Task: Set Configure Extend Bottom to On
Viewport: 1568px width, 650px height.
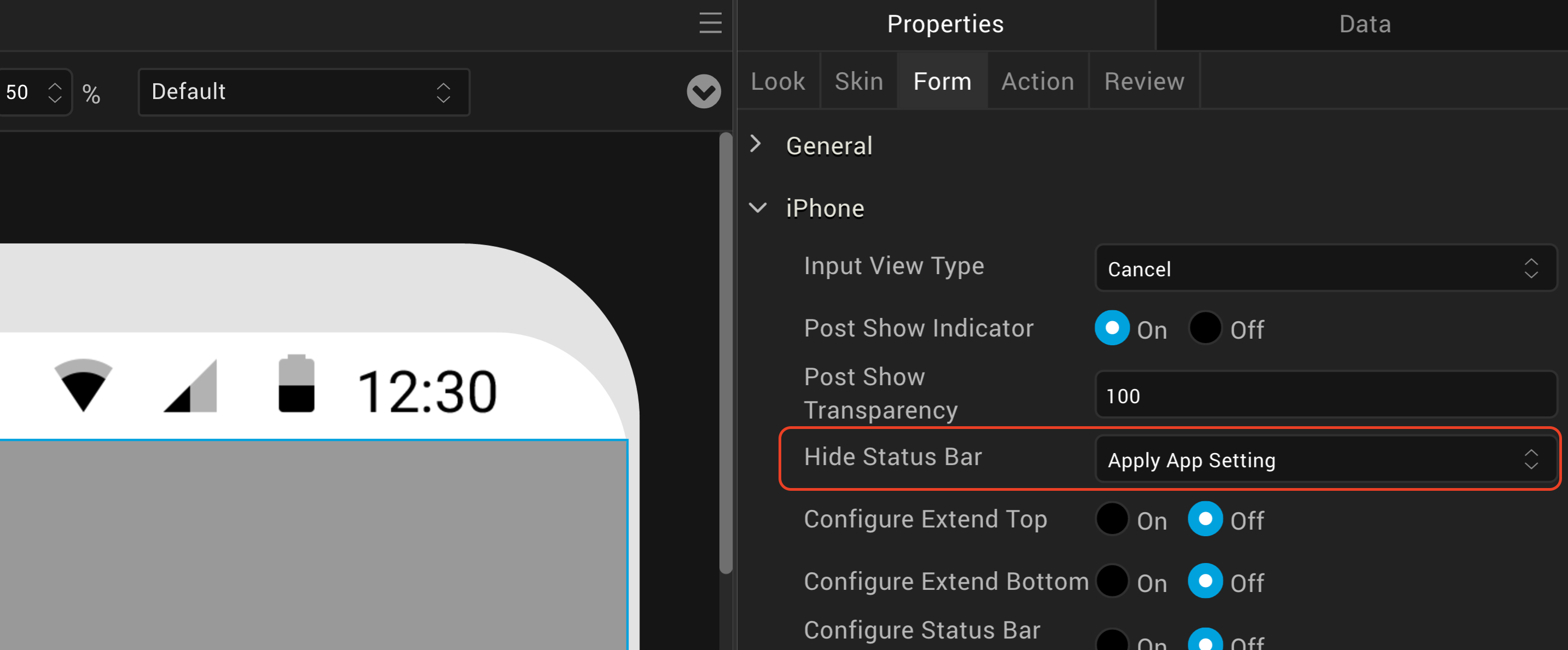Action: 1112,581
